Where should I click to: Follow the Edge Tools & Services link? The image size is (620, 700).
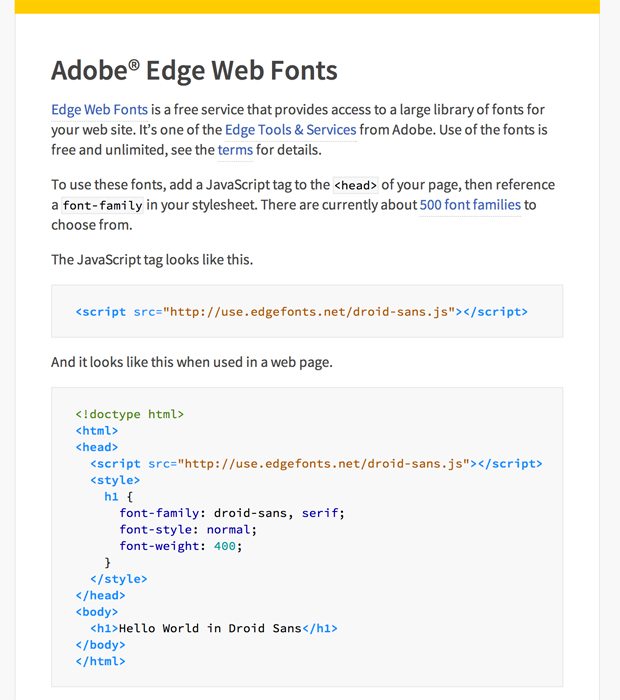291,130
